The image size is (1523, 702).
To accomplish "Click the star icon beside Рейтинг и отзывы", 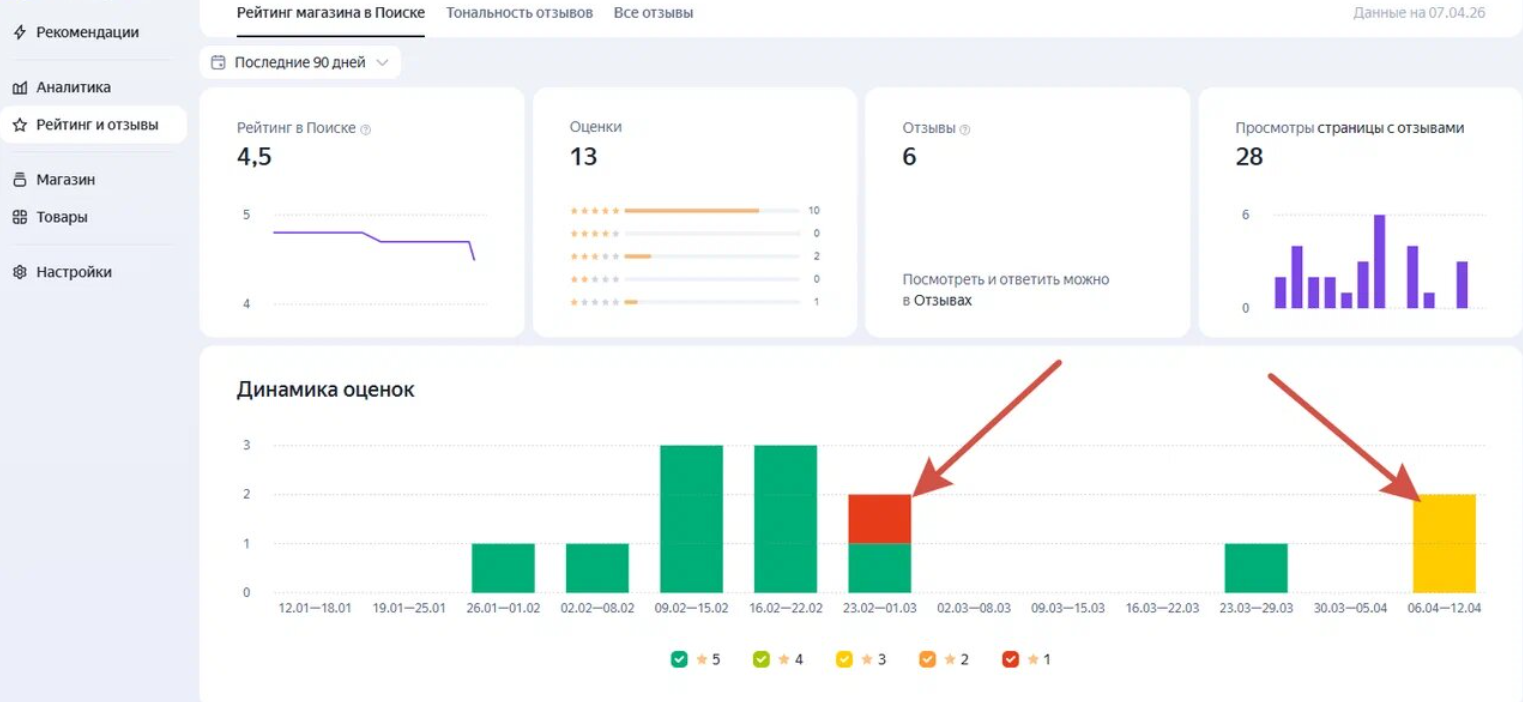I will [19, 126].
